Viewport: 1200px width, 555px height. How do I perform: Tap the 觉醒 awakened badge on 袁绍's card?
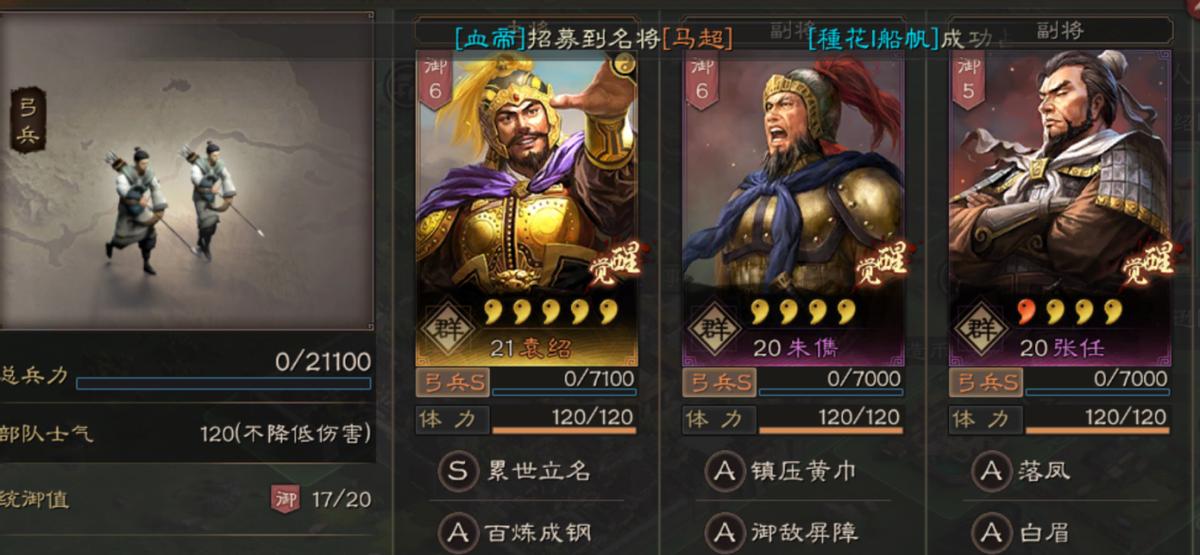pos(610,263)
